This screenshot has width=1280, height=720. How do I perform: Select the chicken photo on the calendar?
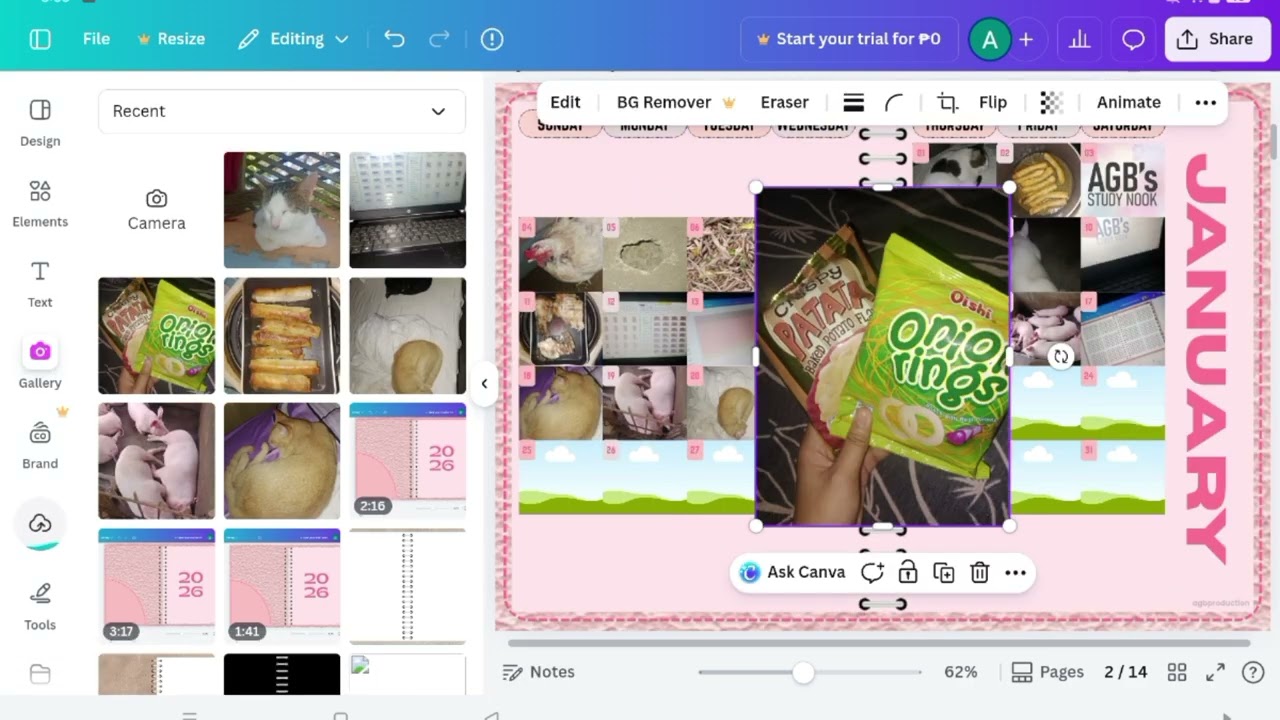560,254
